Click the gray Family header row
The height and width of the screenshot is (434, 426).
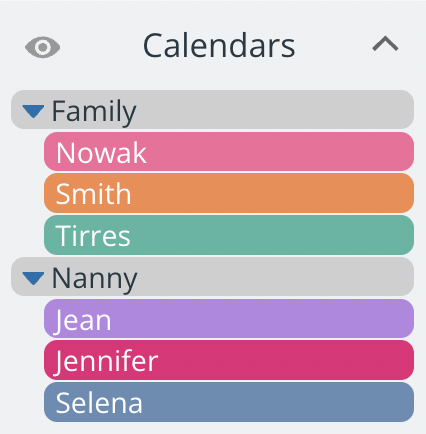(213, 110)
